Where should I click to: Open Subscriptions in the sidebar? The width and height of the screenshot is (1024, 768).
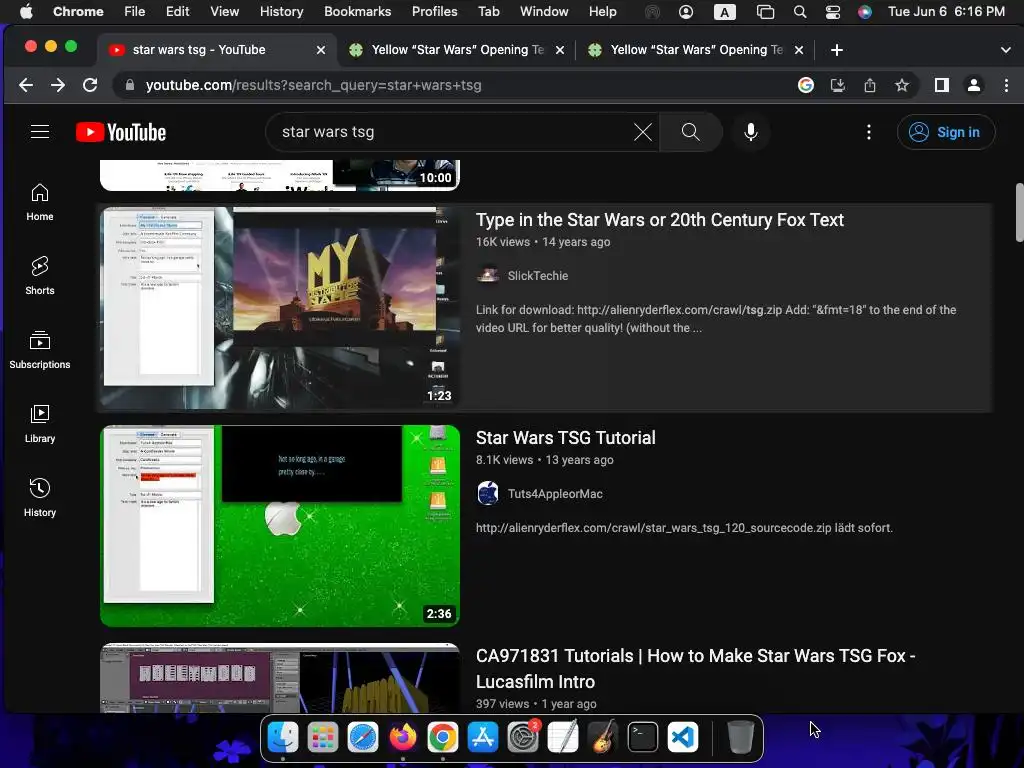[40, 350]
